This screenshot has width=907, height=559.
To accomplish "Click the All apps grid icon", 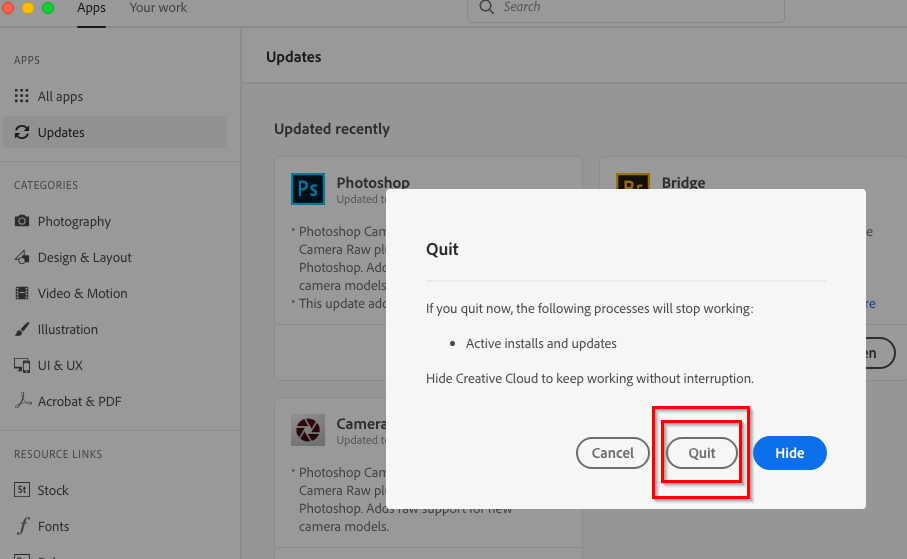I will tap(22, 96).
